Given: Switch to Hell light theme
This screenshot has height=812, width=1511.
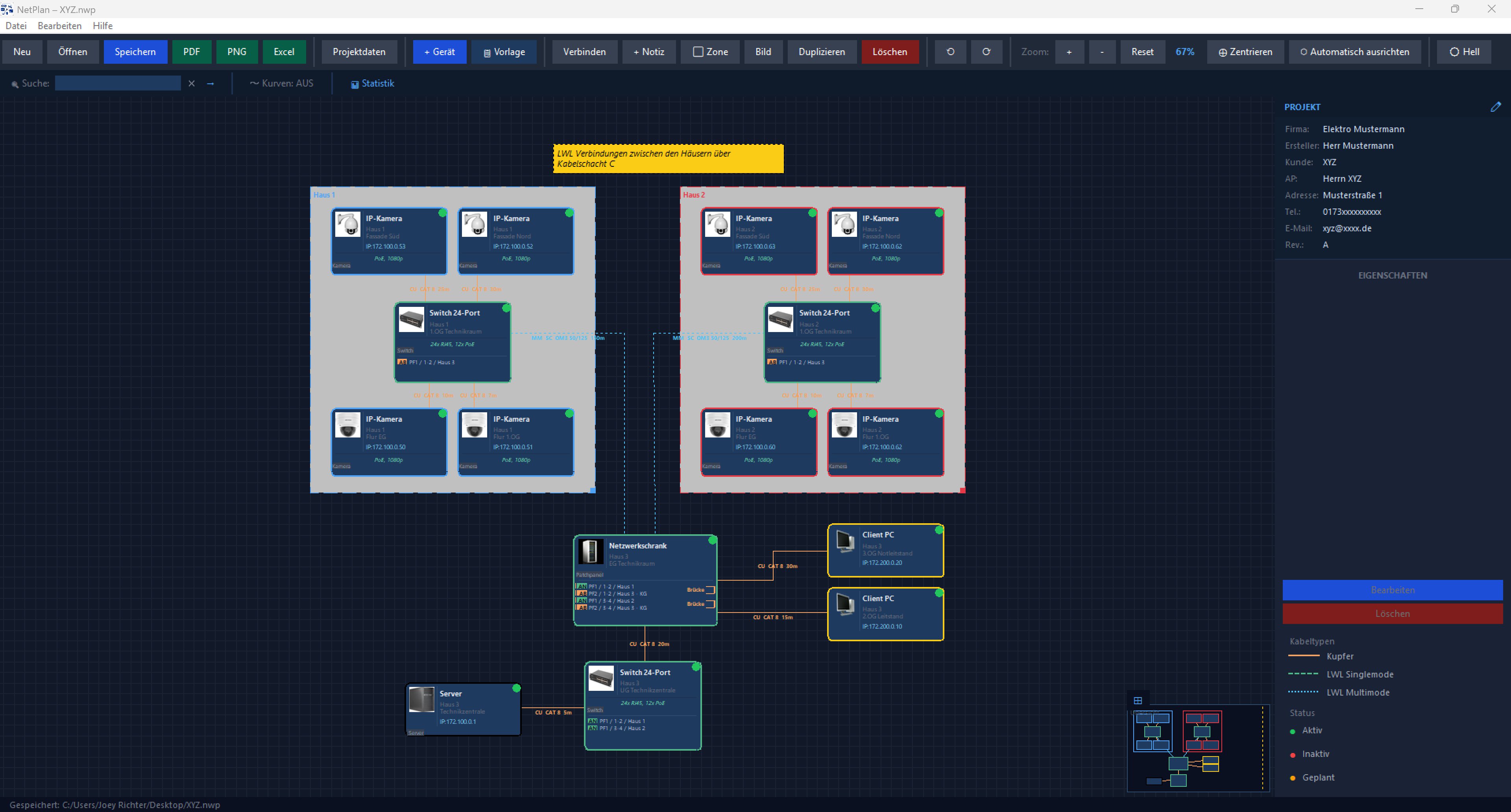Looking at the screenshot, I should 1464,52.
